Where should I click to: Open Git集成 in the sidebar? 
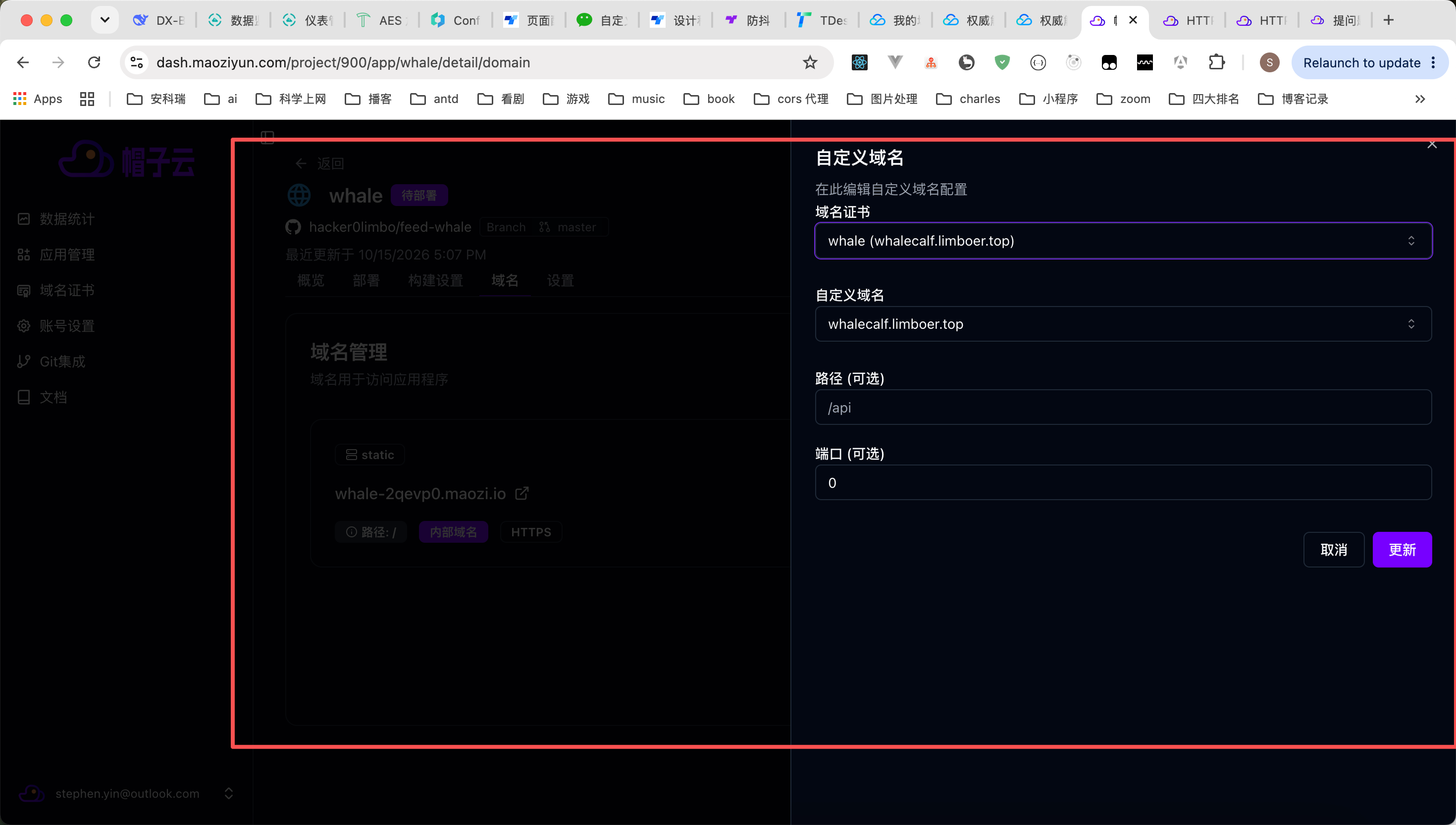click(52, 361)
